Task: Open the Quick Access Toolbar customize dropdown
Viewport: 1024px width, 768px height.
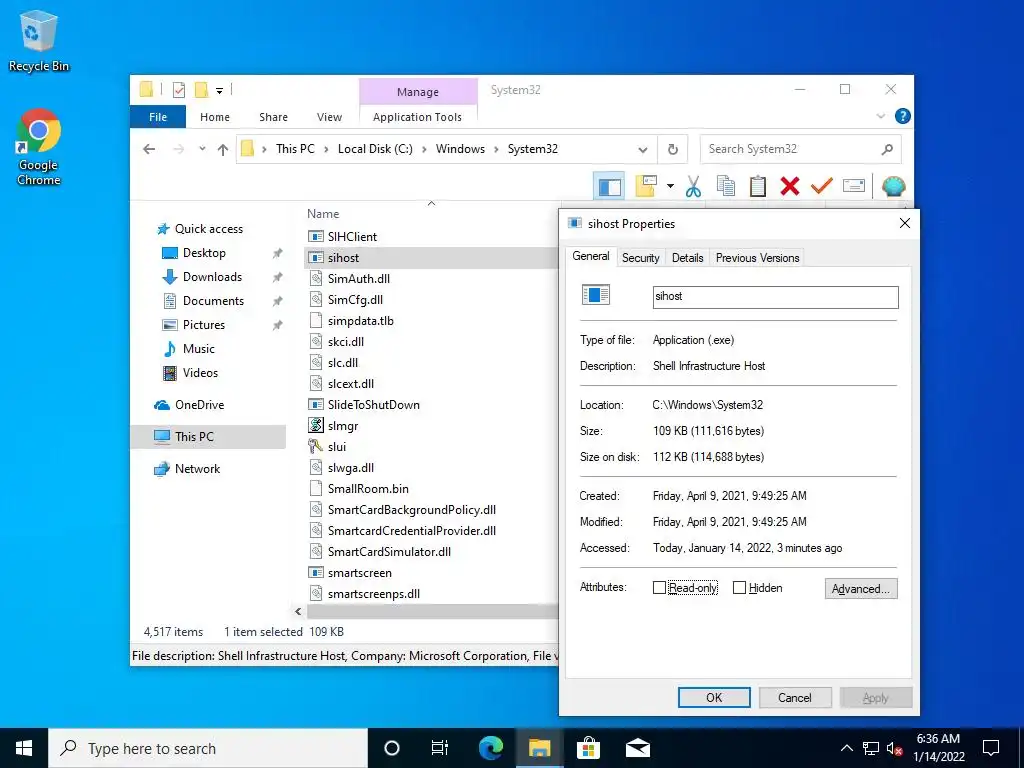Action: coord(219,91)
